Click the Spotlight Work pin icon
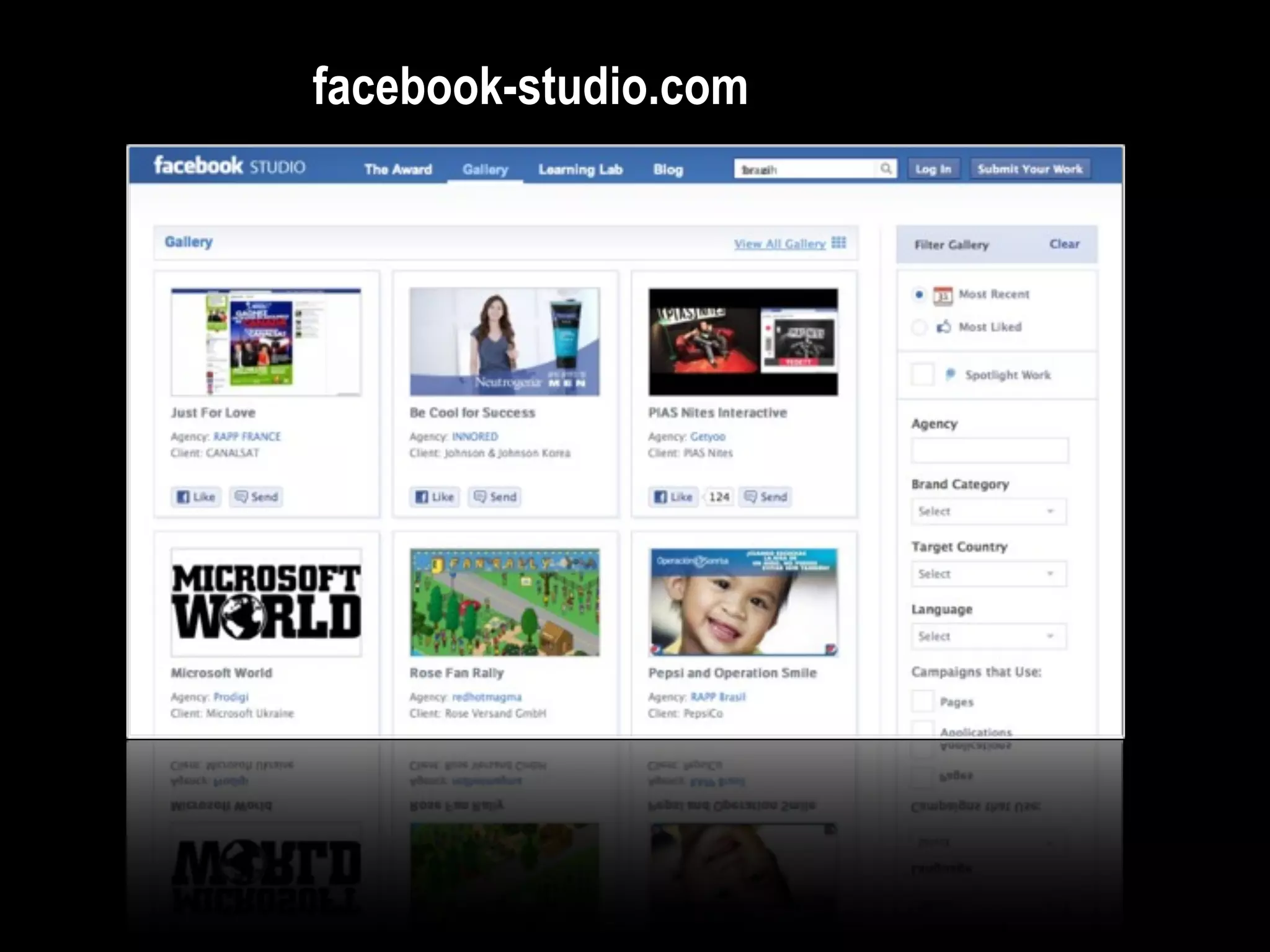This screenshot has width=1270, height=952. click(950, 374)
